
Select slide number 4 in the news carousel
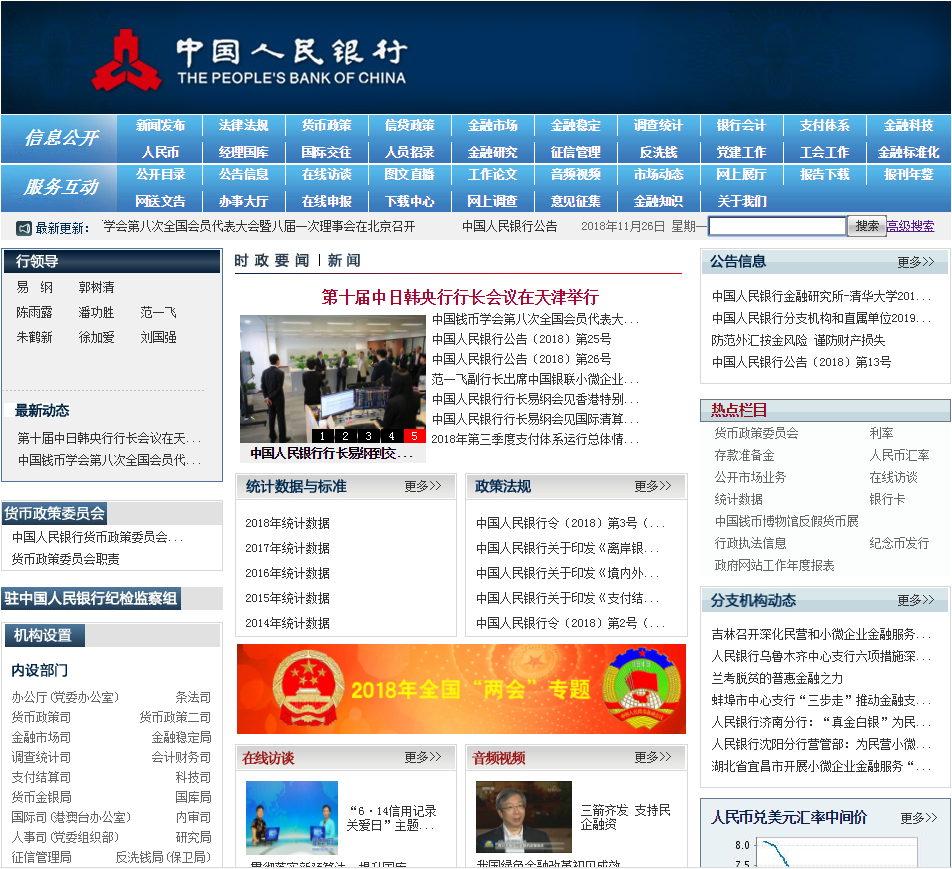[392, 435]
